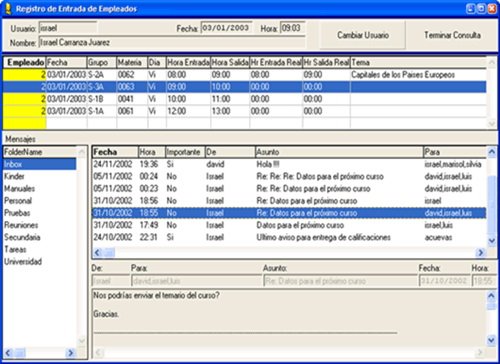This screenshot has width=500, height=364.
Task: Select message received at 18:55
Action: tap(289, 213)
